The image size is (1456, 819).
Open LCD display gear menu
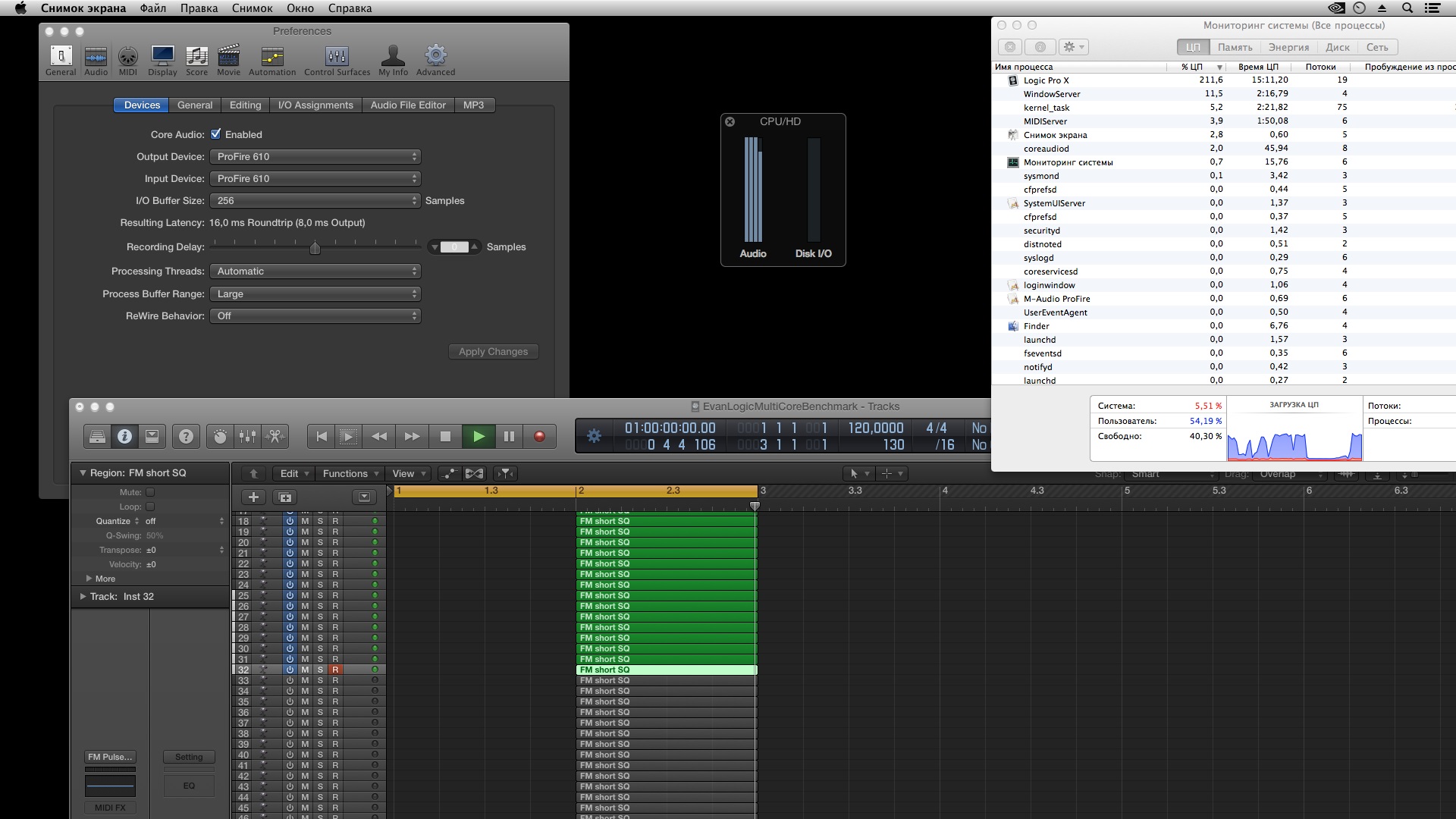595,435
